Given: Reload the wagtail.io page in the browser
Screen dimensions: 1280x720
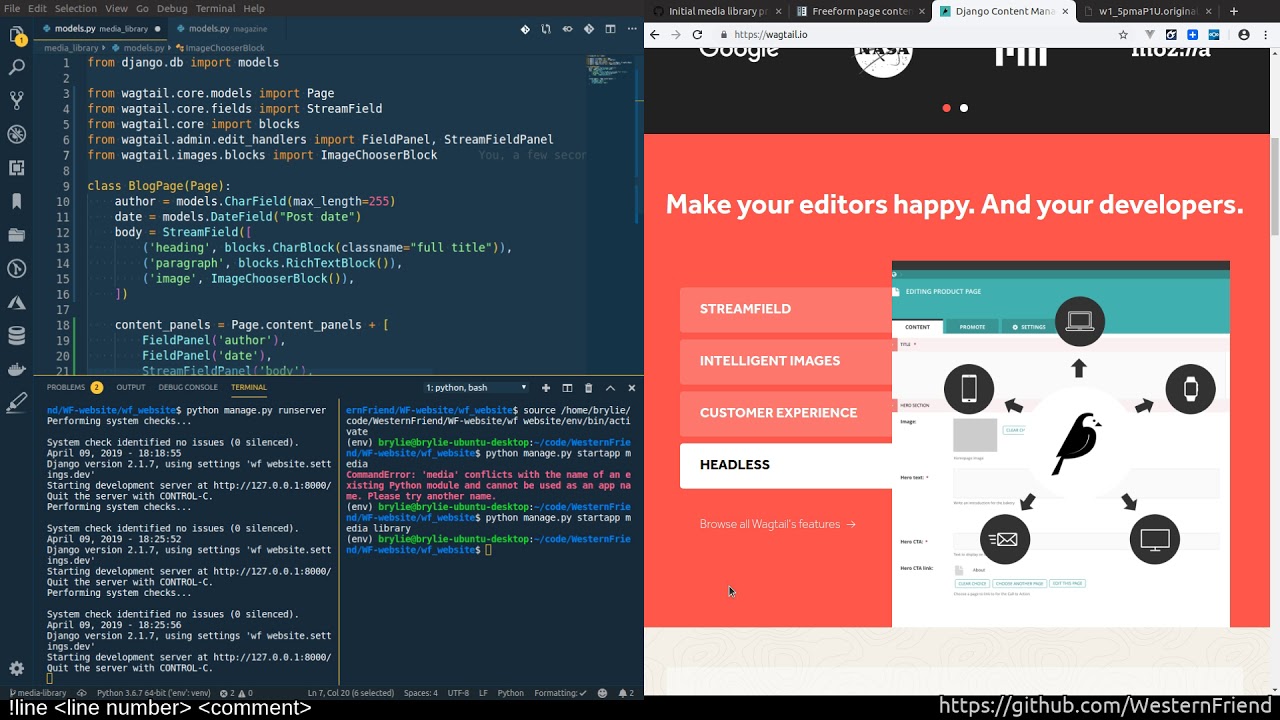Looking at the screenshot, I should pyautogui.click(x=697, y=34).
